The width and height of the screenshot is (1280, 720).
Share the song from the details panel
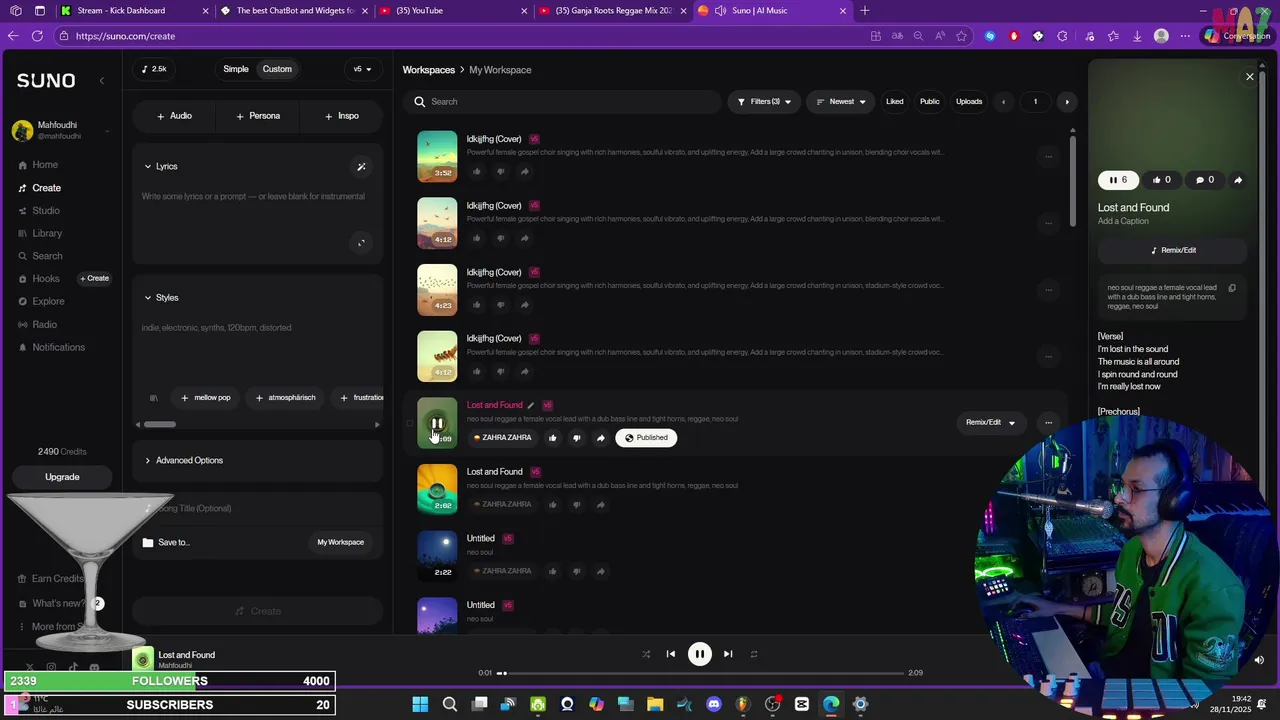pos(1238,180)
